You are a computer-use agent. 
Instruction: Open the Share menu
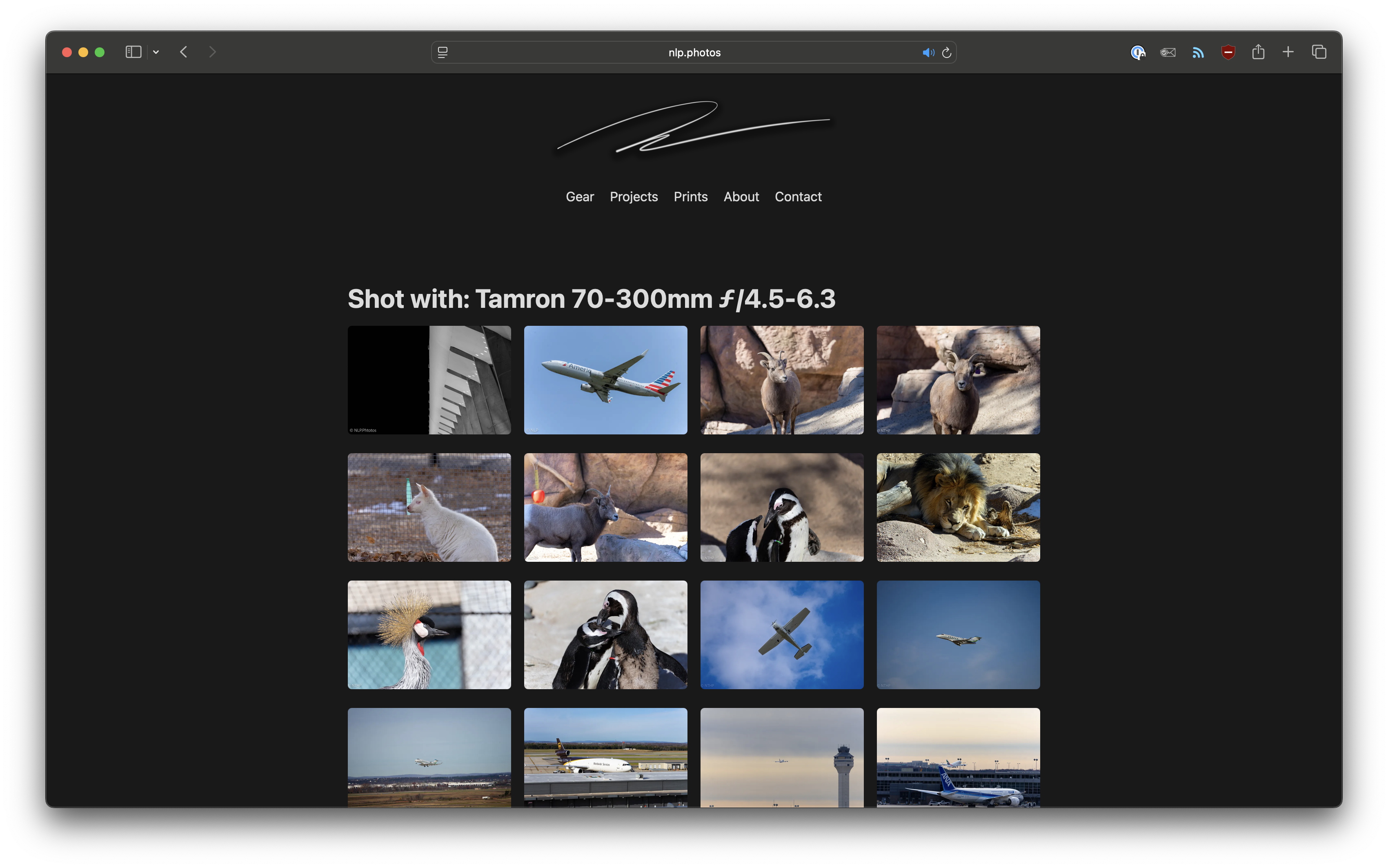click(x=1258, y=52)
